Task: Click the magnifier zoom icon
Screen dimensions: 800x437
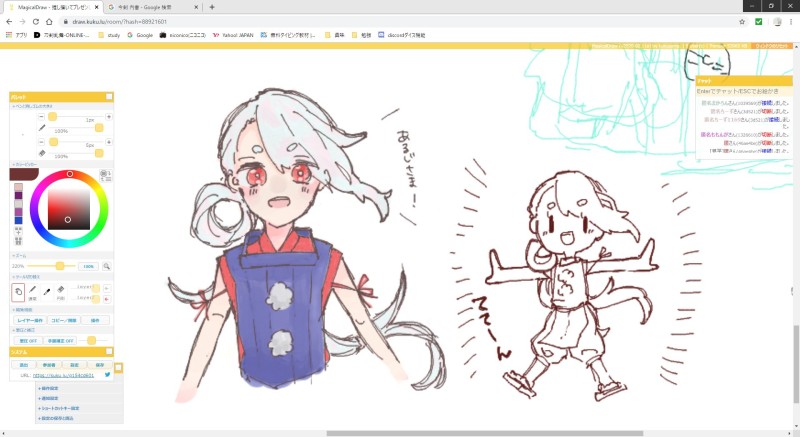Action: tap(107, 266)
